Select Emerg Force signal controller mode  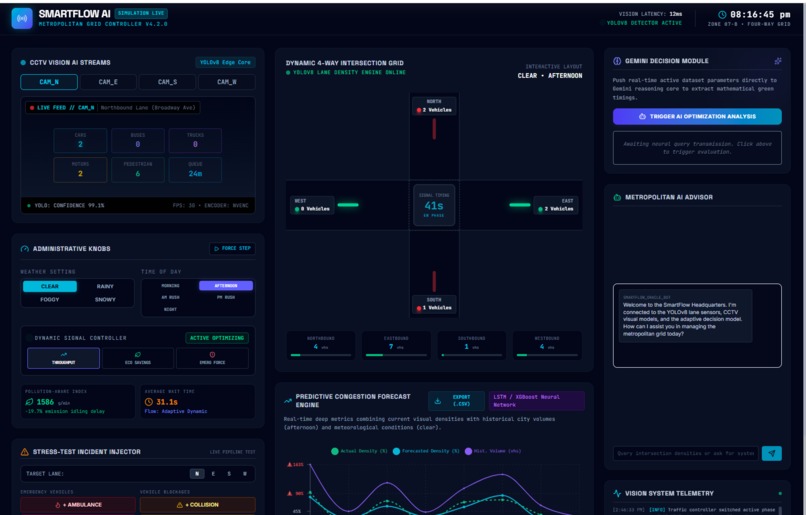point(212,358)
